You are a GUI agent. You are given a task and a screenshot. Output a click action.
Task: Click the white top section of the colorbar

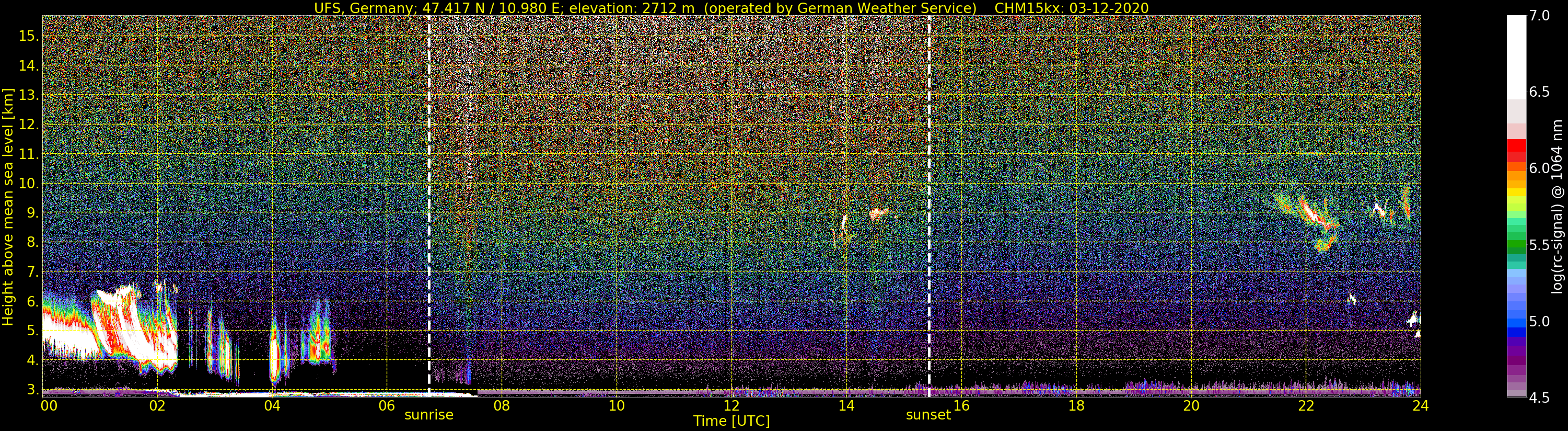pos(1516,58)
